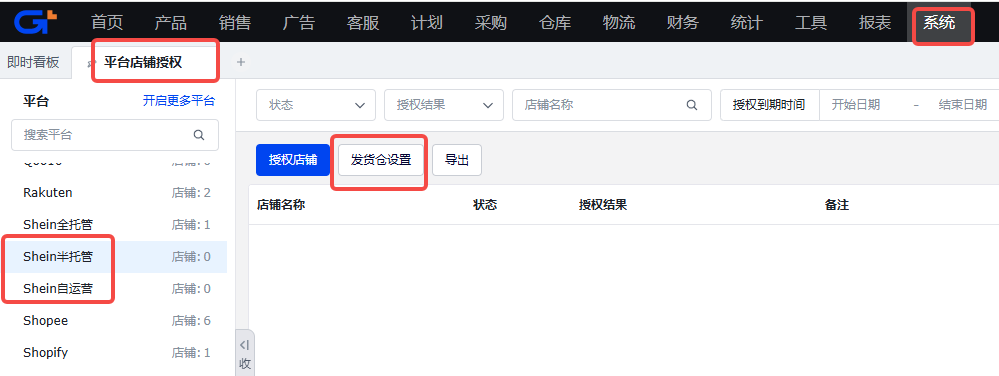Viewport: 999px width, 376px height.
Task: Open 计划 menu
Action: pos(427,23)
